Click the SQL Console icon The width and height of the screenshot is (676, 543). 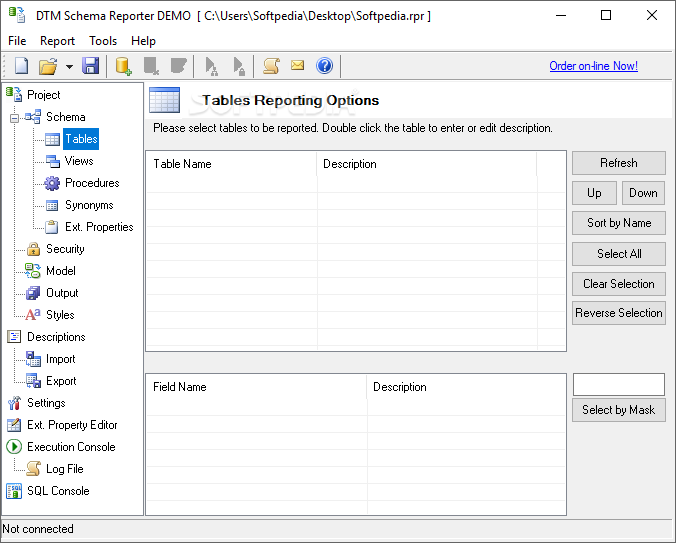click(x=14, y=491)
